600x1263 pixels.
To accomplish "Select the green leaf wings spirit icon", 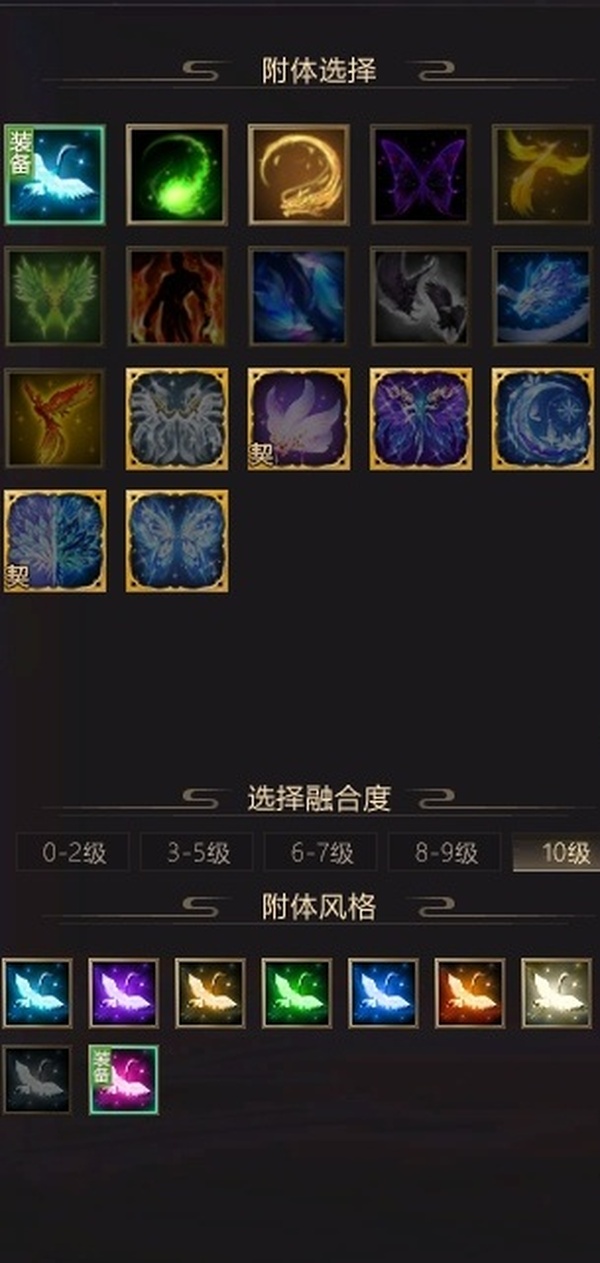I will [x=55, y=297].
